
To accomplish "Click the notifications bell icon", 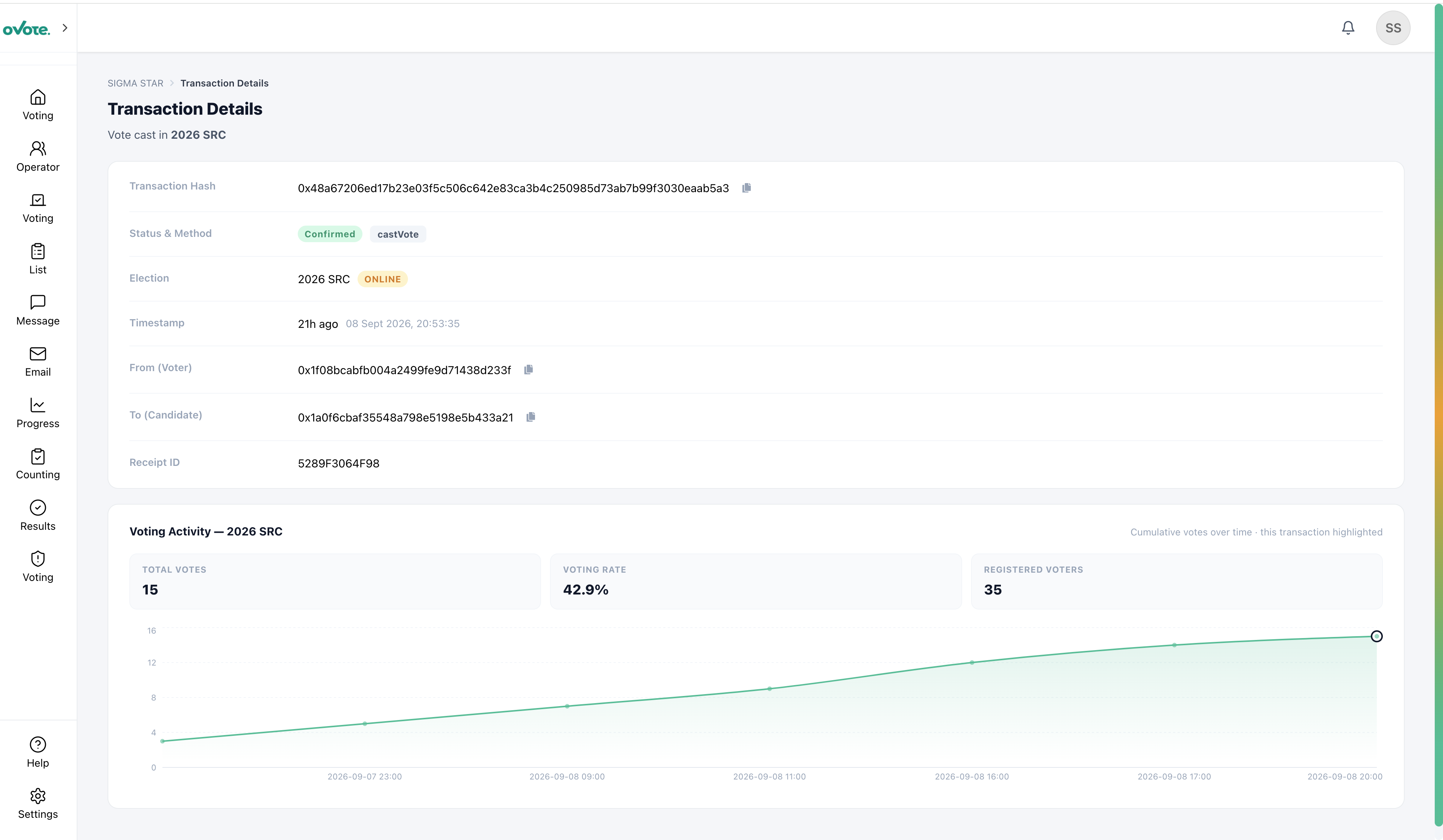I will click(1348, 27).
